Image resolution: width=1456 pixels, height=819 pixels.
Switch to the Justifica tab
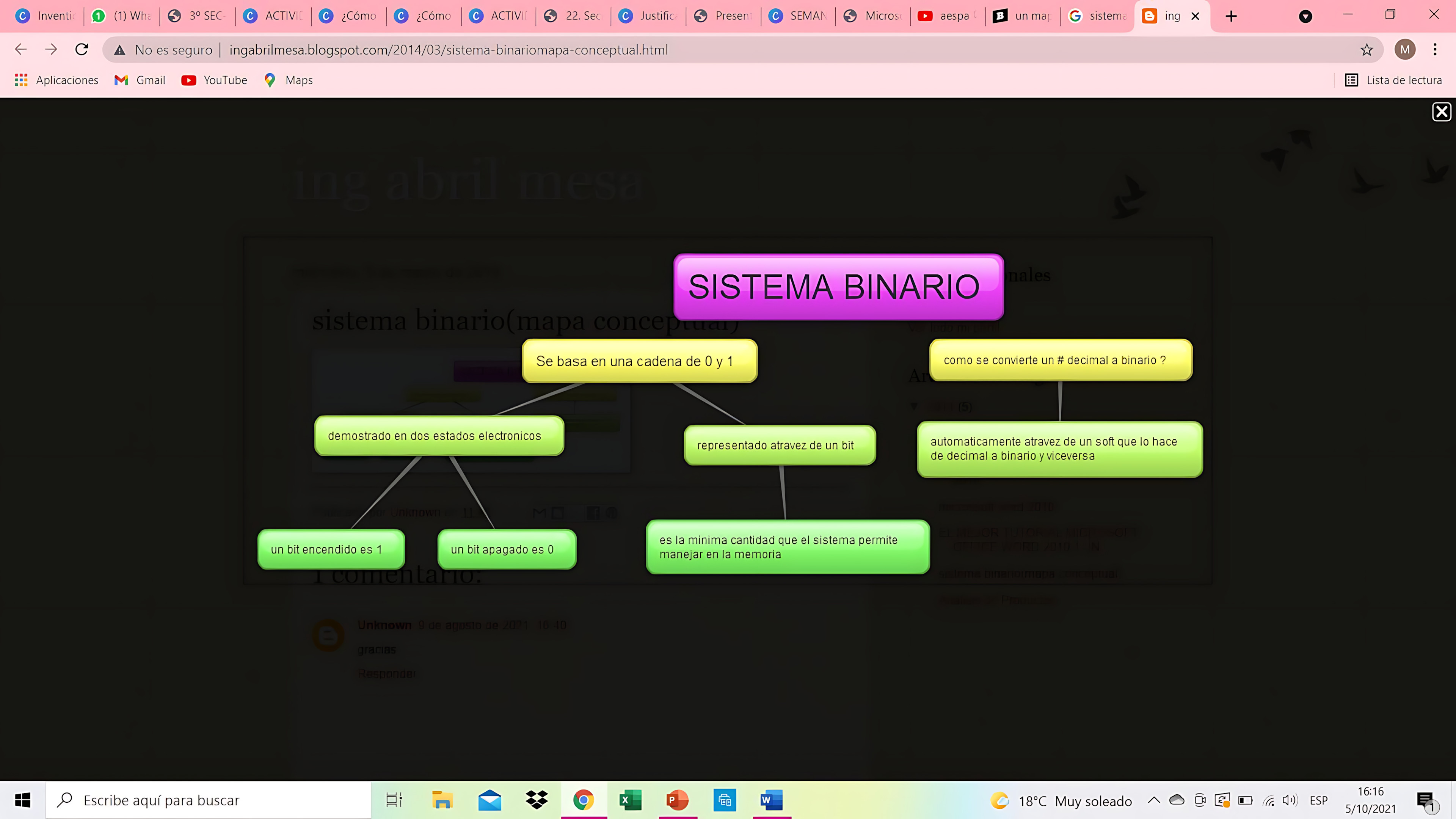[x=648, y=16]
